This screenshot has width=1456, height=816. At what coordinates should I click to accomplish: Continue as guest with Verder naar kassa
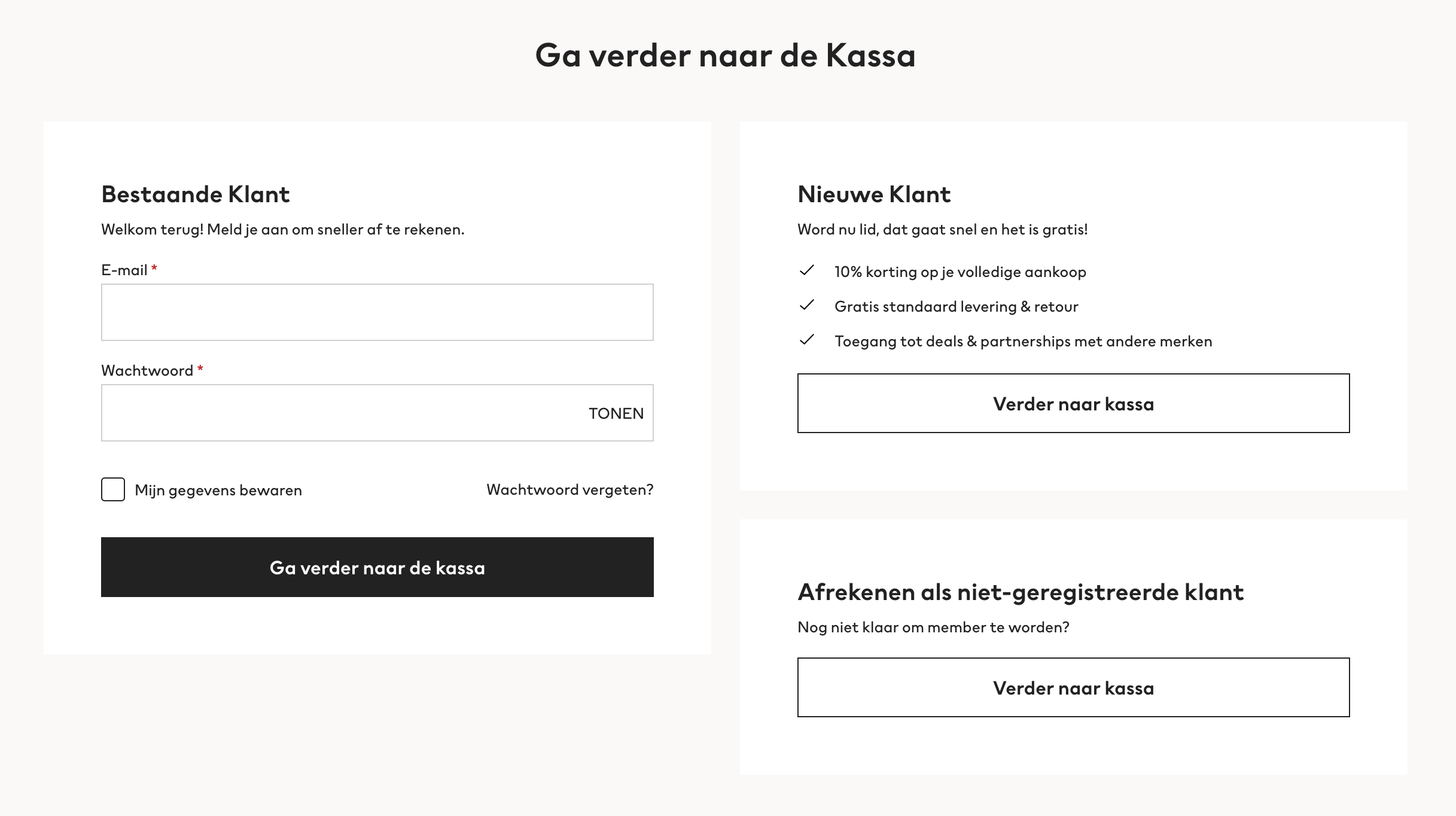[x=1074, y=687]
